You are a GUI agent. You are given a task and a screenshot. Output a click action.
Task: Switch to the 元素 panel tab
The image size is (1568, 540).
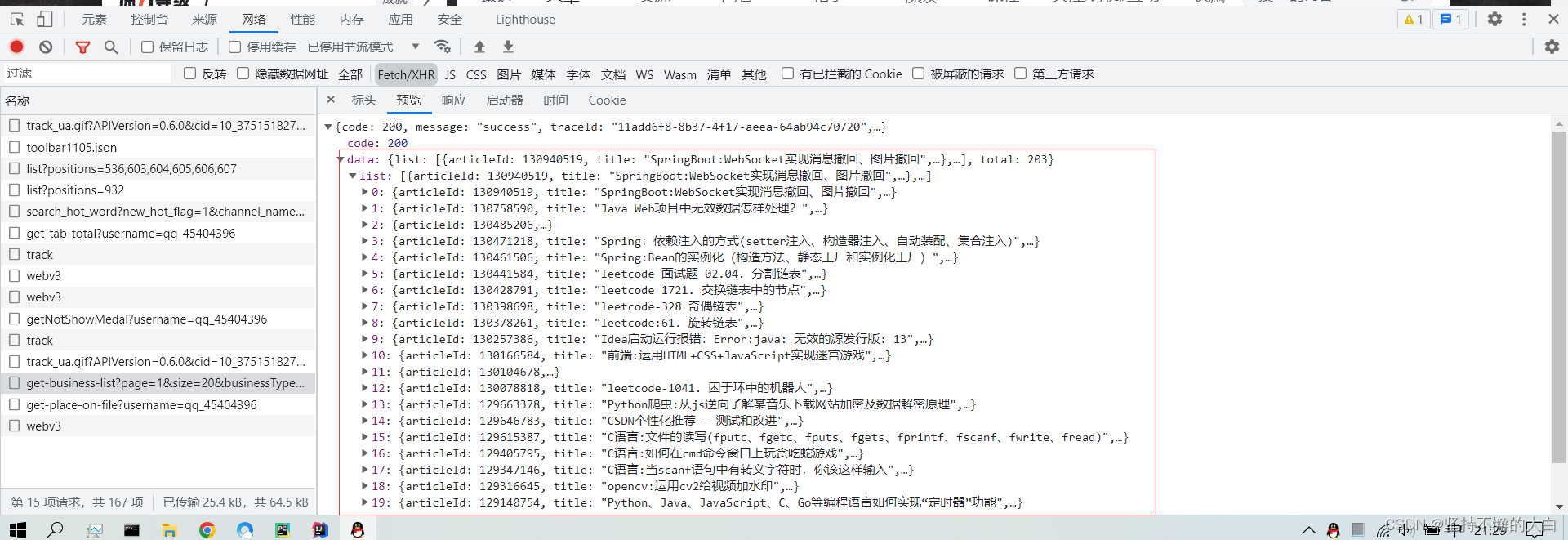(x=94, y=20)
